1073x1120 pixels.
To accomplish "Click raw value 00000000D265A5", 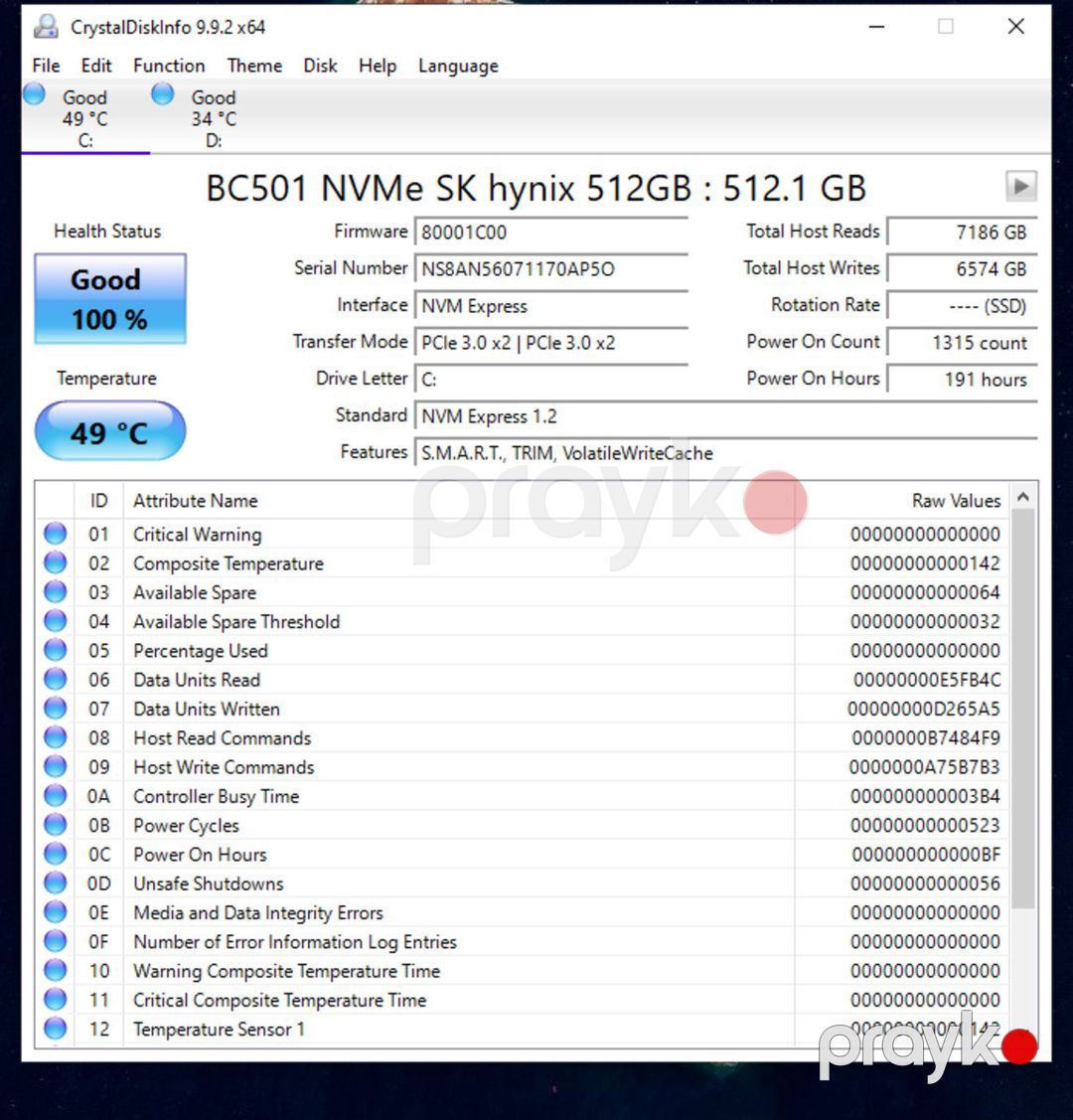I will tap(924, 710).
